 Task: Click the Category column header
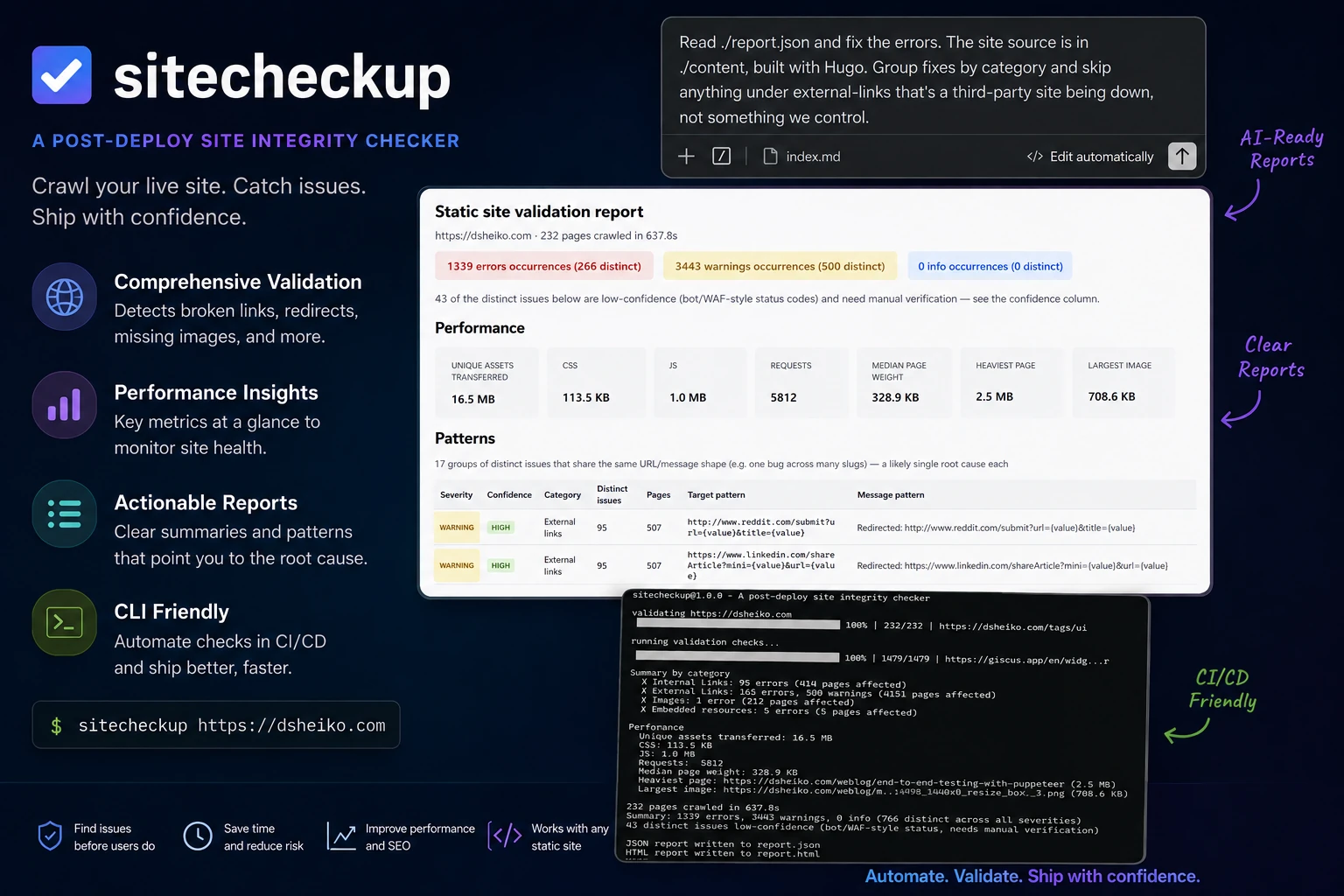coord(563,495)
